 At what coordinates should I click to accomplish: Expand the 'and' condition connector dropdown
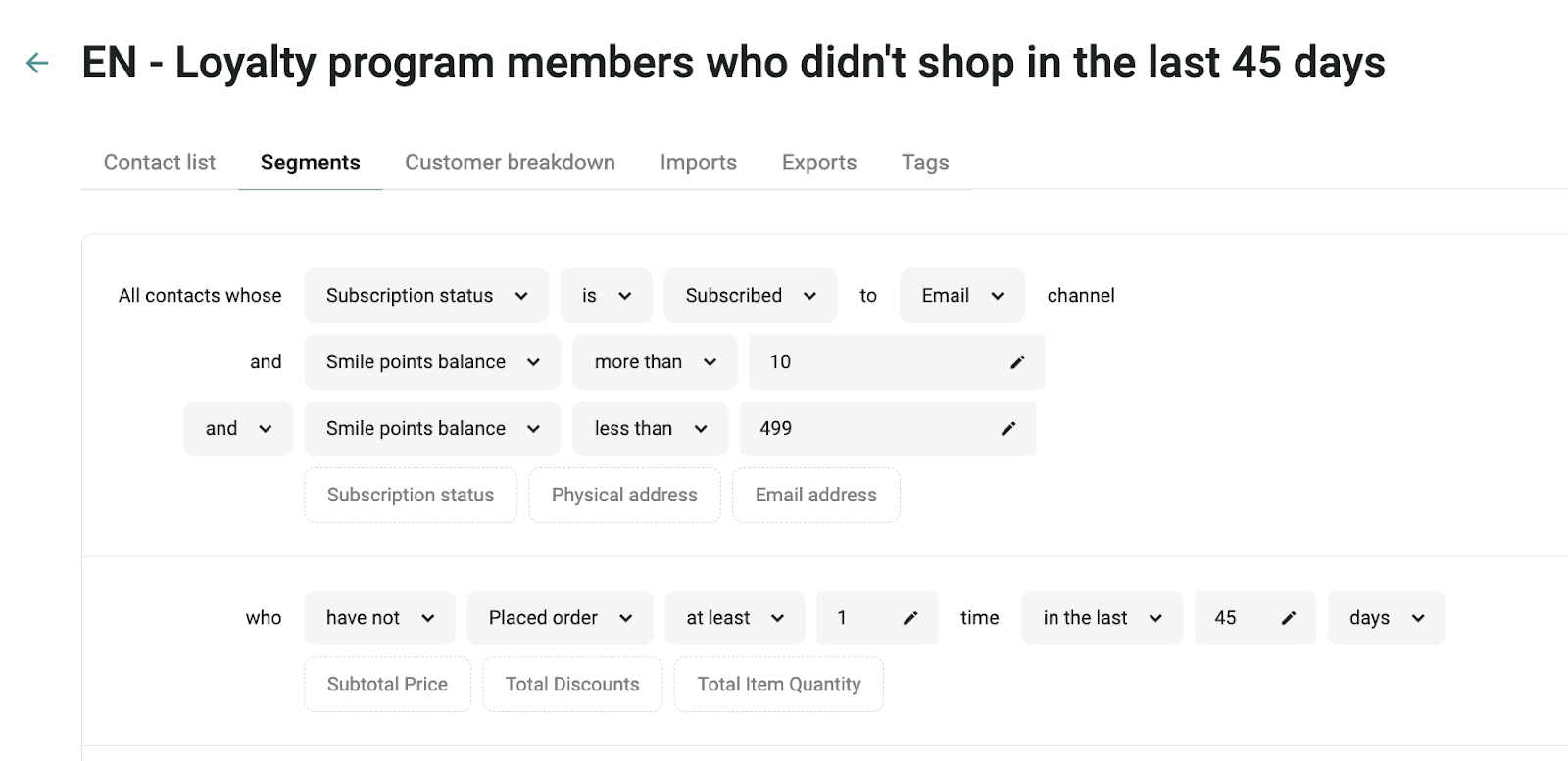(238, 429)
